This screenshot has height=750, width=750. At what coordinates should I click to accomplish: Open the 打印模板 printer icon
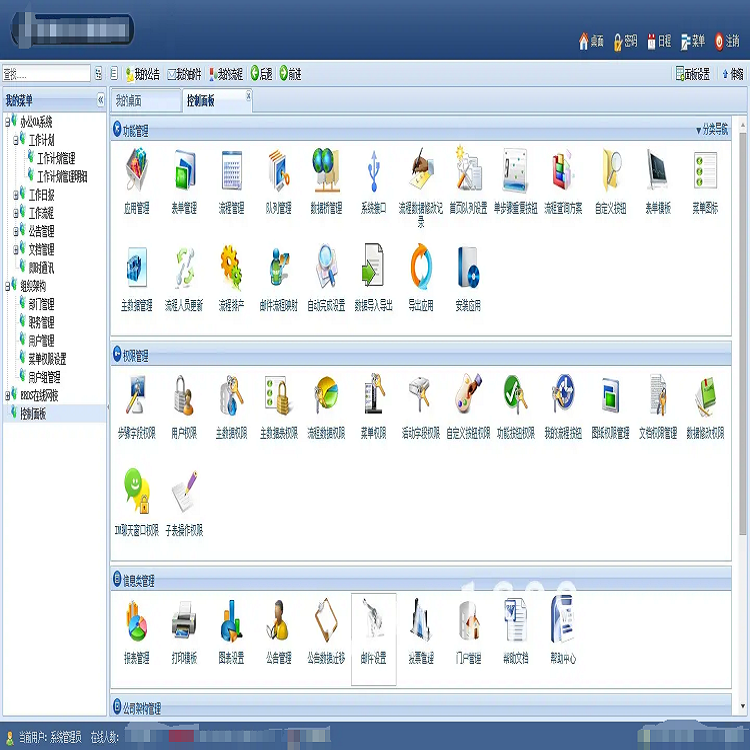coord(183,622)
